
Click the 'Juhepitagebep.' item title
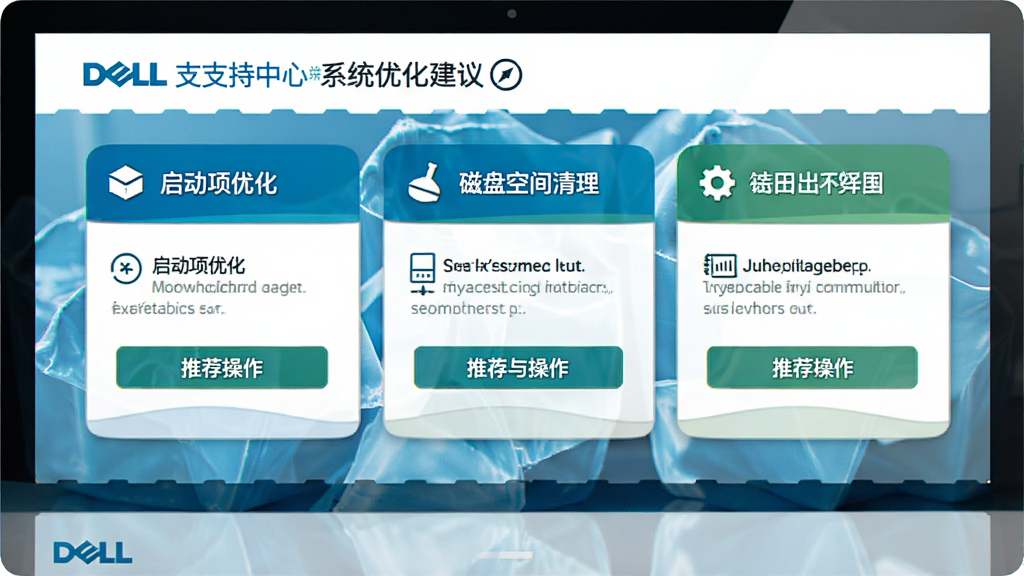coord(807,266)
